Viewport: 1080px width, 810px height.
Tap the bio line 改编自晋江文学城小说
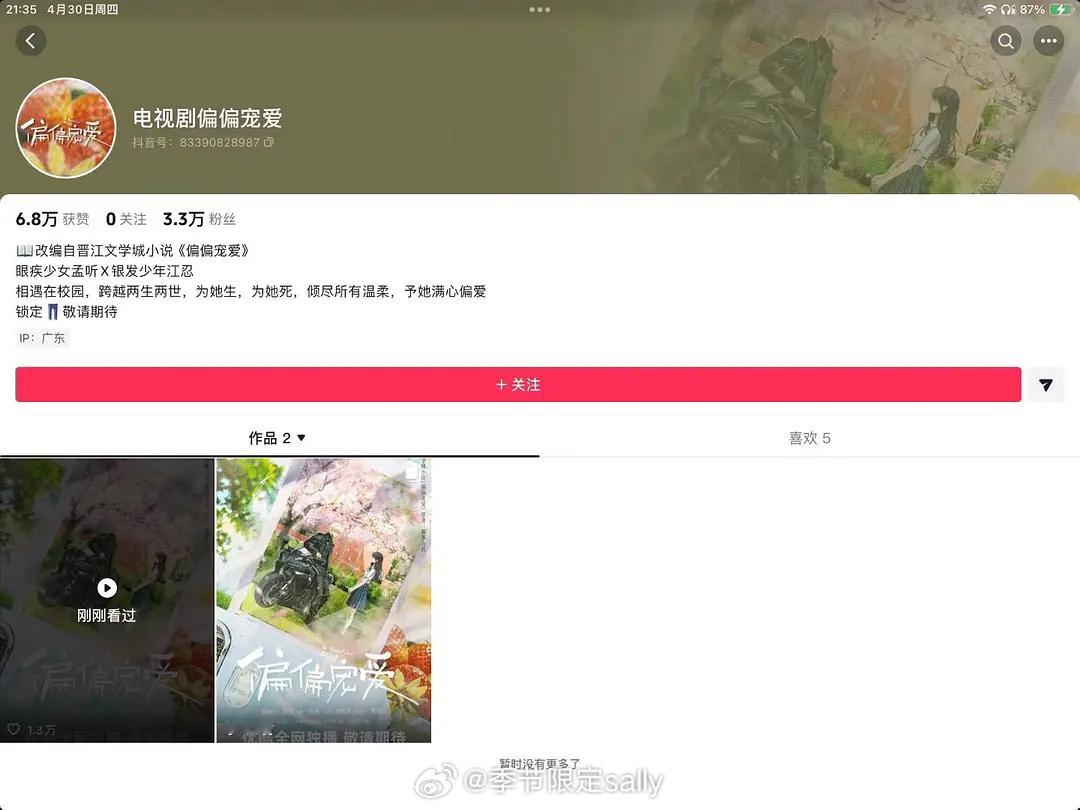[x=132, y=251]
